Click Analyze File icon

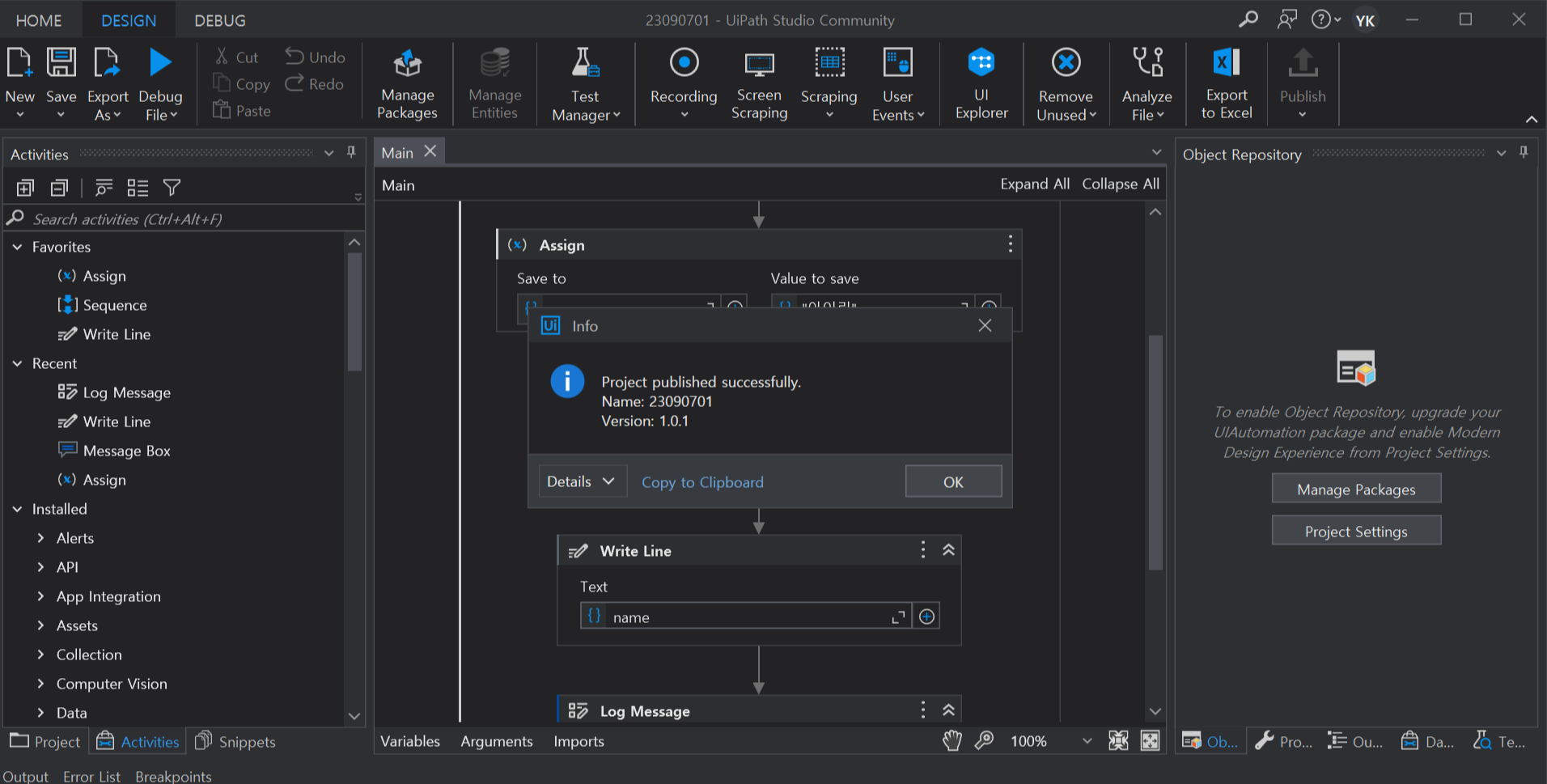[1147, 62]
